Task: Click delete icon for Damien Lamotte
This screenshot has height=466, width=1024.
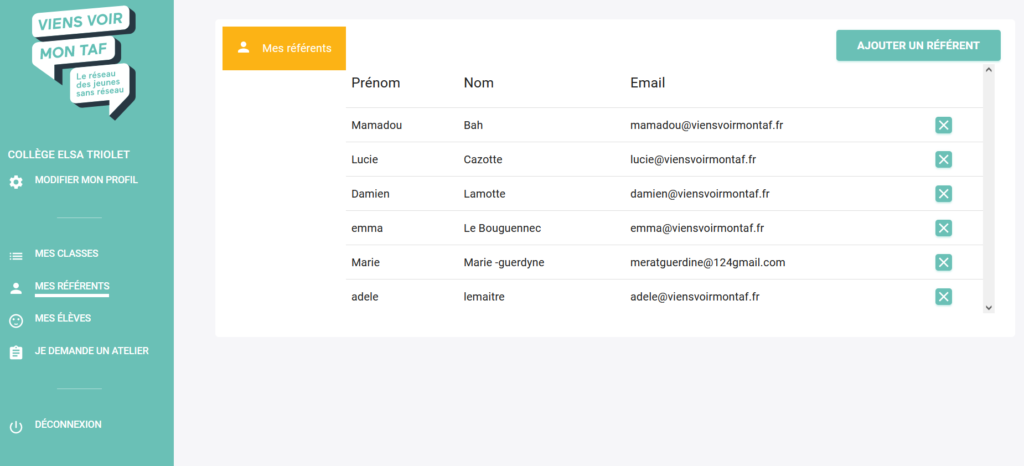Action: click(943, 194)
